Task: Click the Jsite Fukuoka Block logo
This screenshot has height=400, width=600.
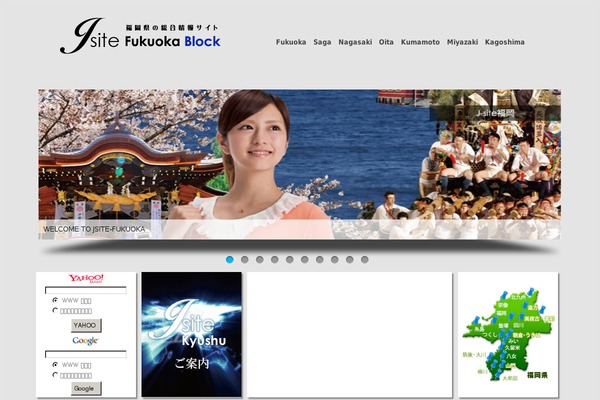Action: [x=140, y=37]
